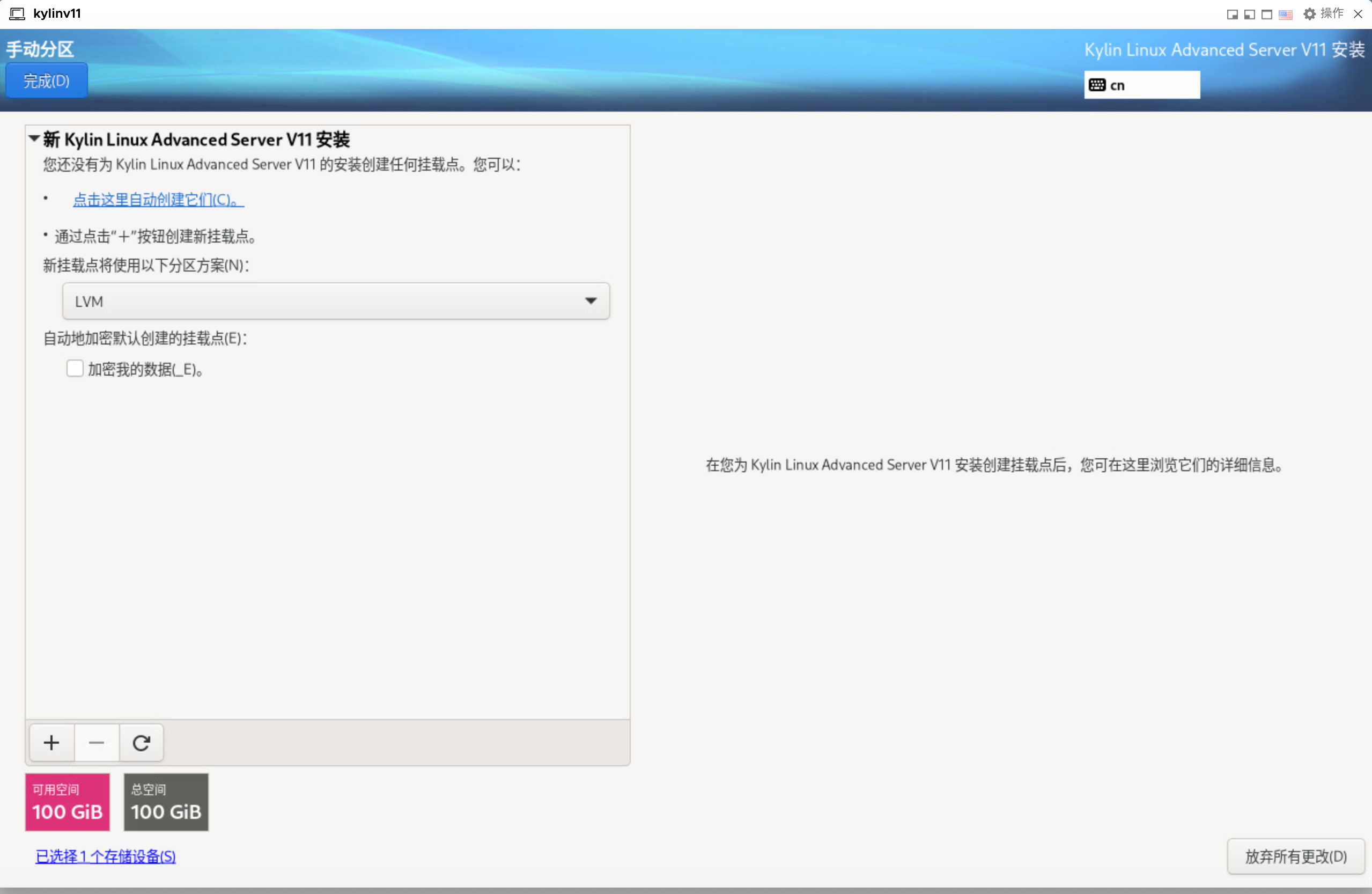Screen dimensions: 1372x894
Task: Click the reload storage configuration icon
Action: click(141, 743)
